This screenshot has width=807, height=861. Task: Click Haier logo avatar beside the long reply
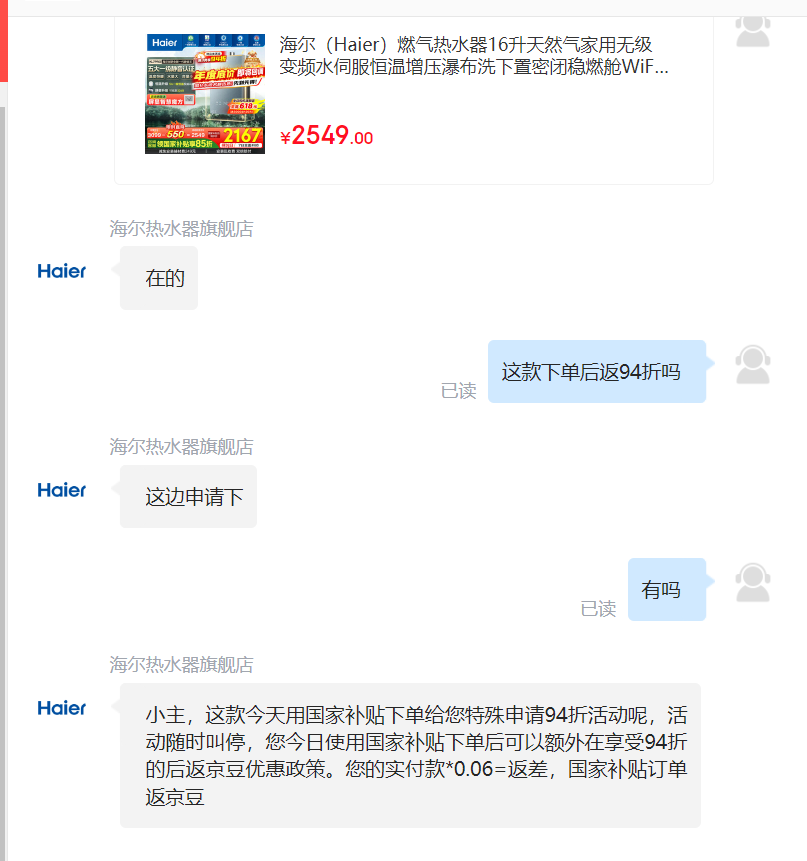tap(61, 708)
